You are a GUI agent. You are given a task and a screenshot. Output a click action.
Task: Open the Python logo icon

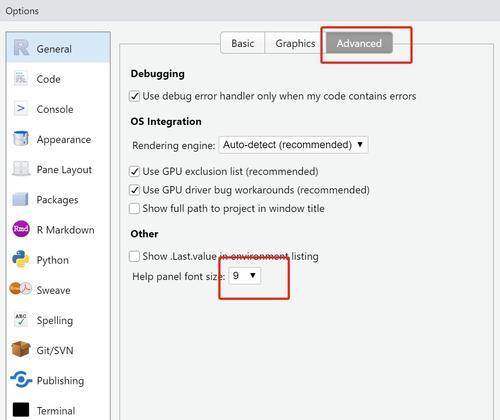[x=21, y=259]
